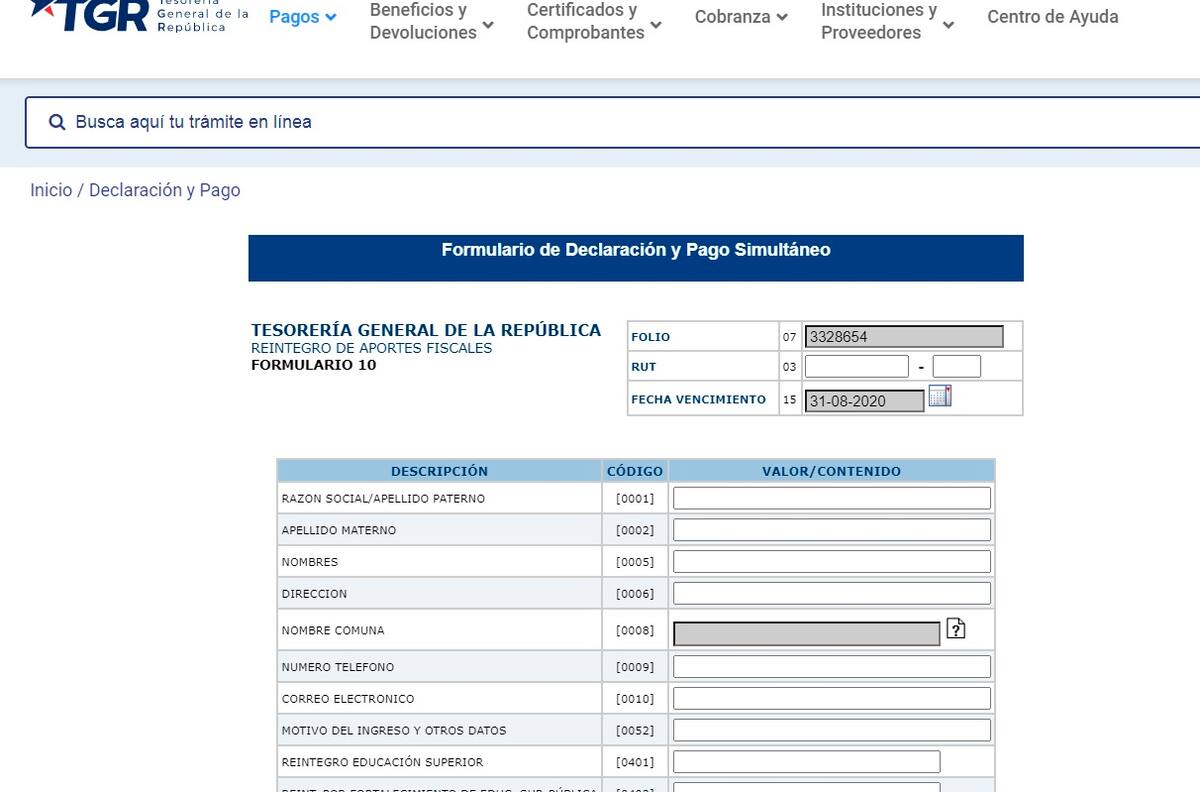Expand Beneficios y Devoluciones menu
The width and height of the screenshot is (1200, 792).
click(432, 21)
